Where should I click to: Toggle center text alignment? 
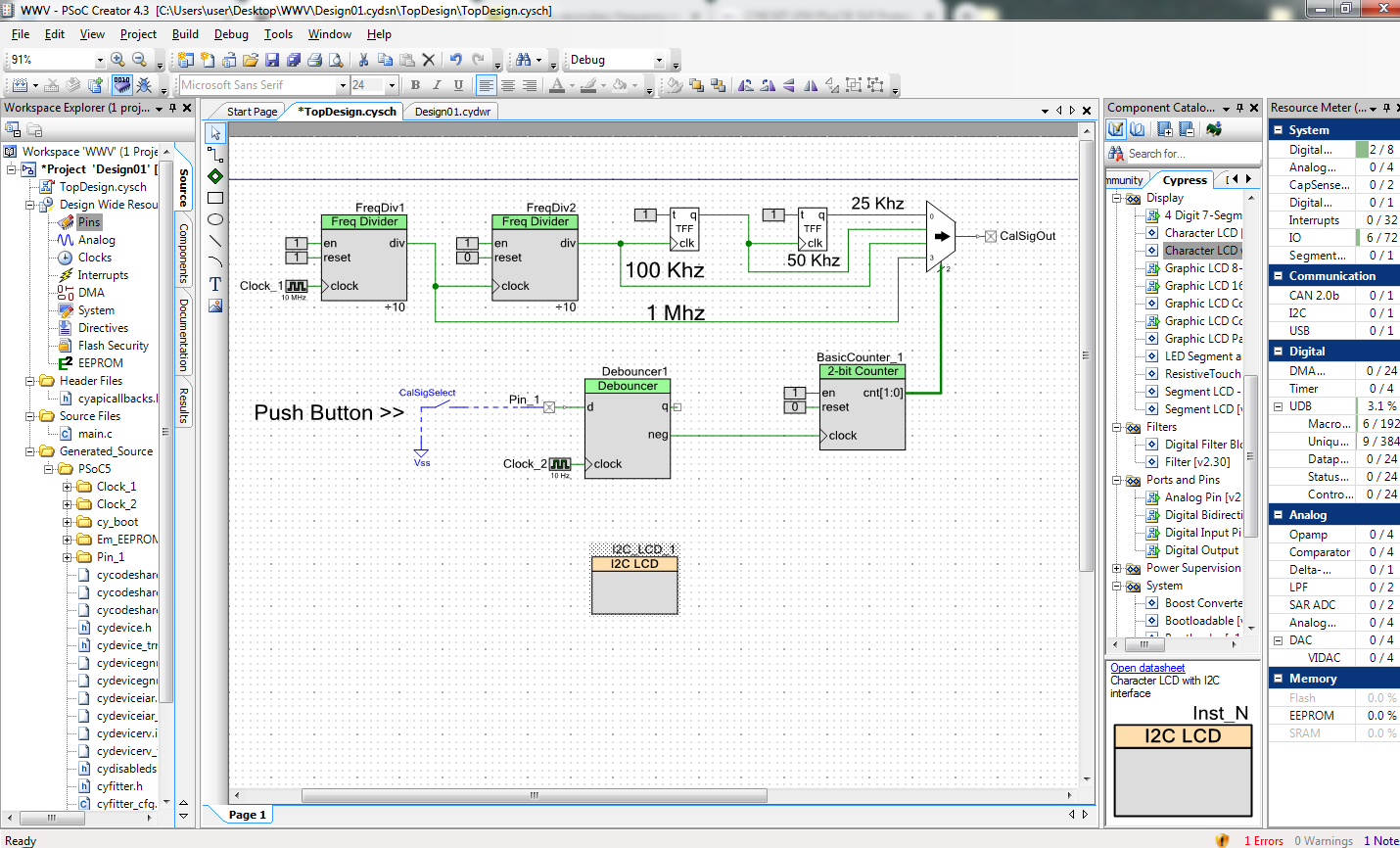[507, 85]
